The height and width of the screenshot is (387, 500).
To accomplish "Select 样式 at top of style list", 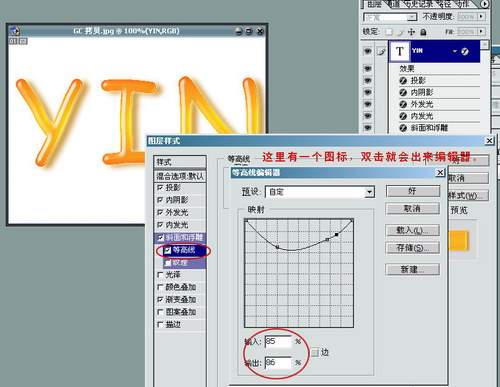I will [x=180, y=162].
